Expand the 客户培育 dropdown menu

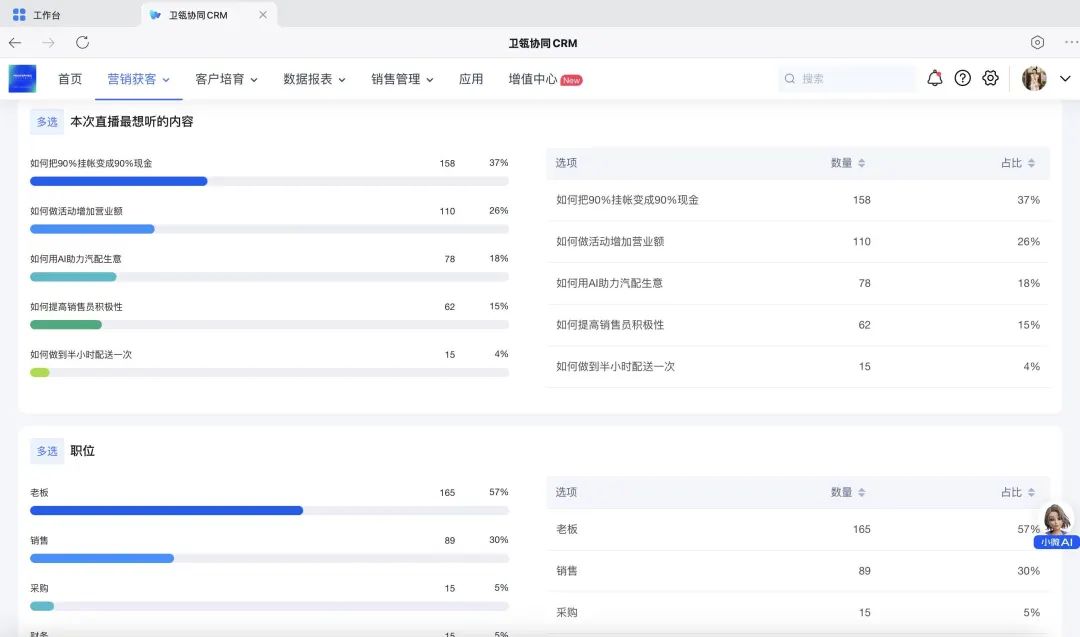tap(226, 79)
